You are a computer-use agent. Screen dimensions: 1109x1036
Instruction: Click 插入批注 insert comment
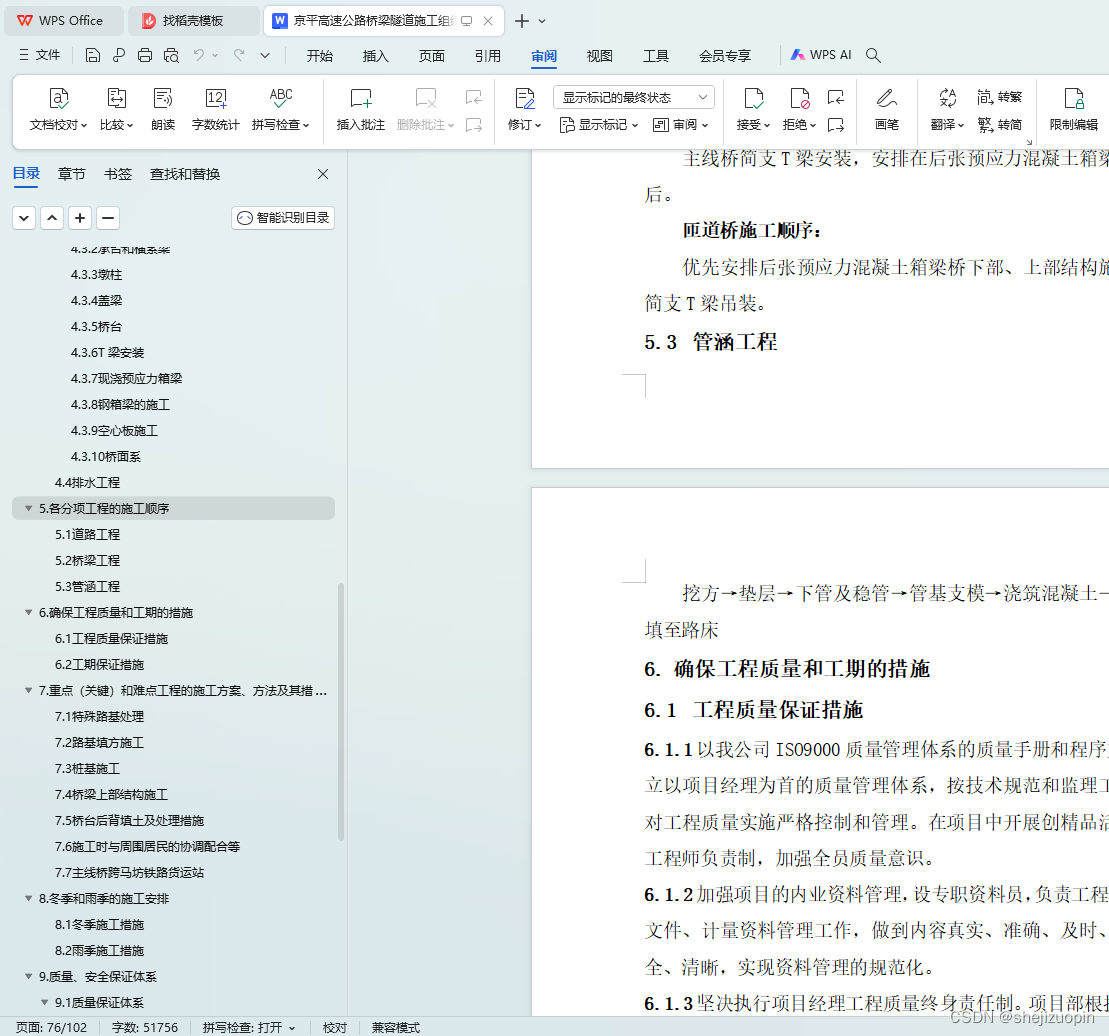point(361,109)
